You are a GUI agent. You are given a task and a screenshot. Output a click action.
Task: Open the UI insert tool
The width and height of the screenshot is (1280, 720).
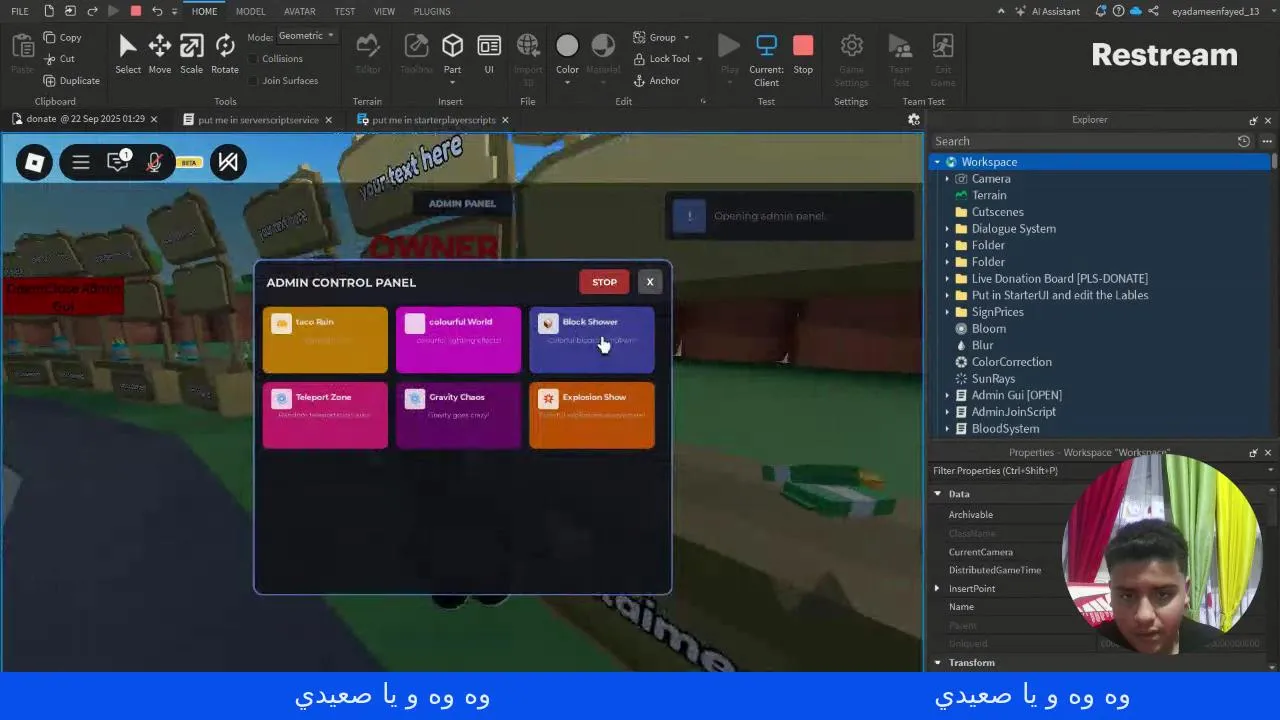[x=489, y=53]
